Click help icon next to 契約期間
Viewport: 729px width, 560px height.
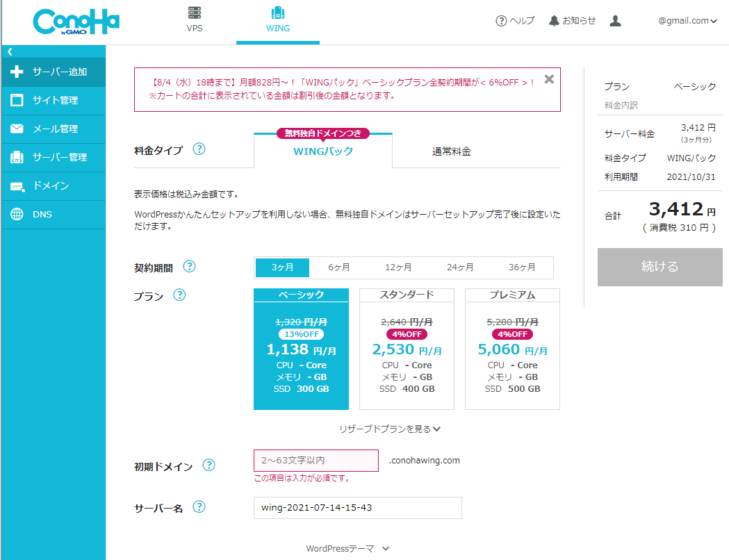[189, 267]
